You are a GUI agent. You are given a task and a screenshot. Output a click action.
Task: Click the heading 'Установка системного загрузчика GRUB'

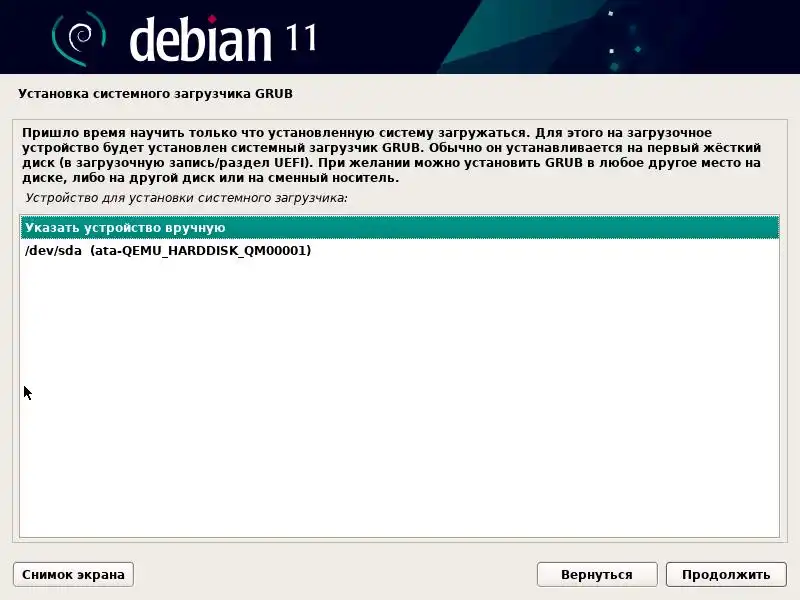tap(156, 94)
